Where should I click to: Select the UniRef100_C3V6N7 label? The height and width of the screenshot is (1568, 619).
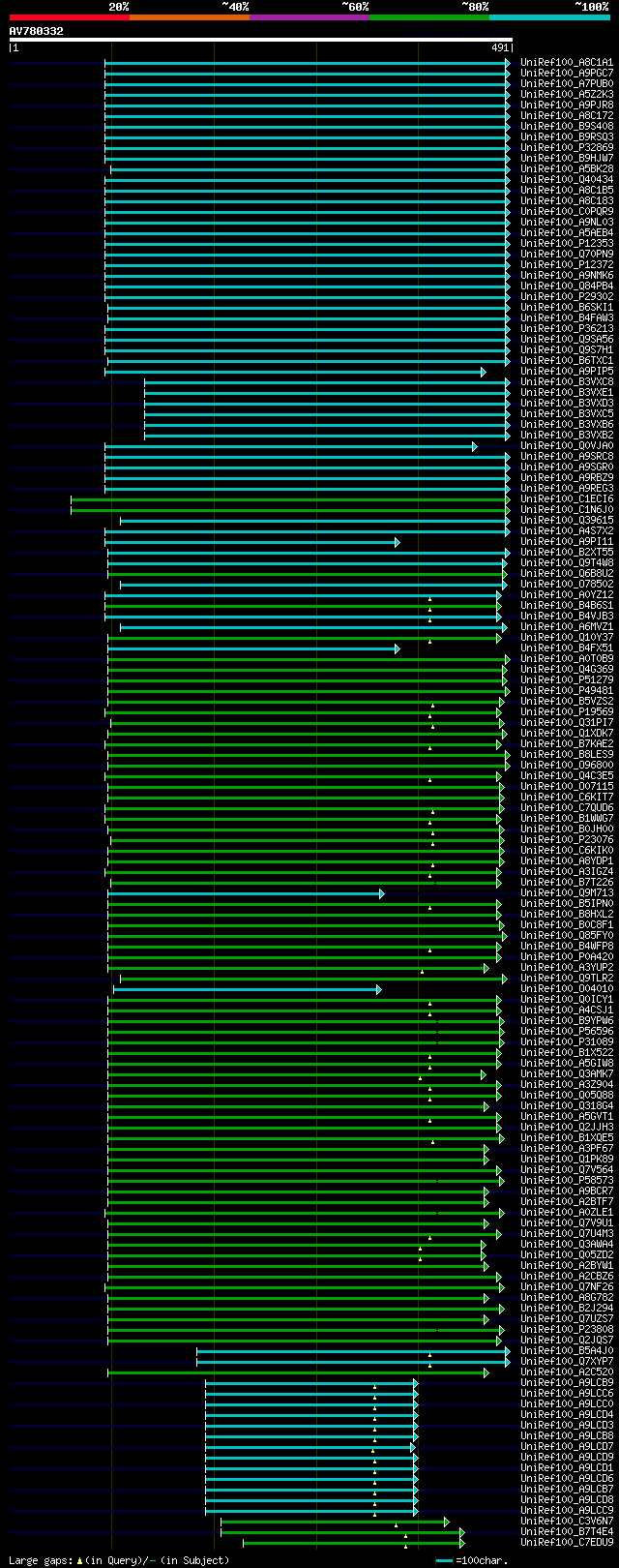567,1522
